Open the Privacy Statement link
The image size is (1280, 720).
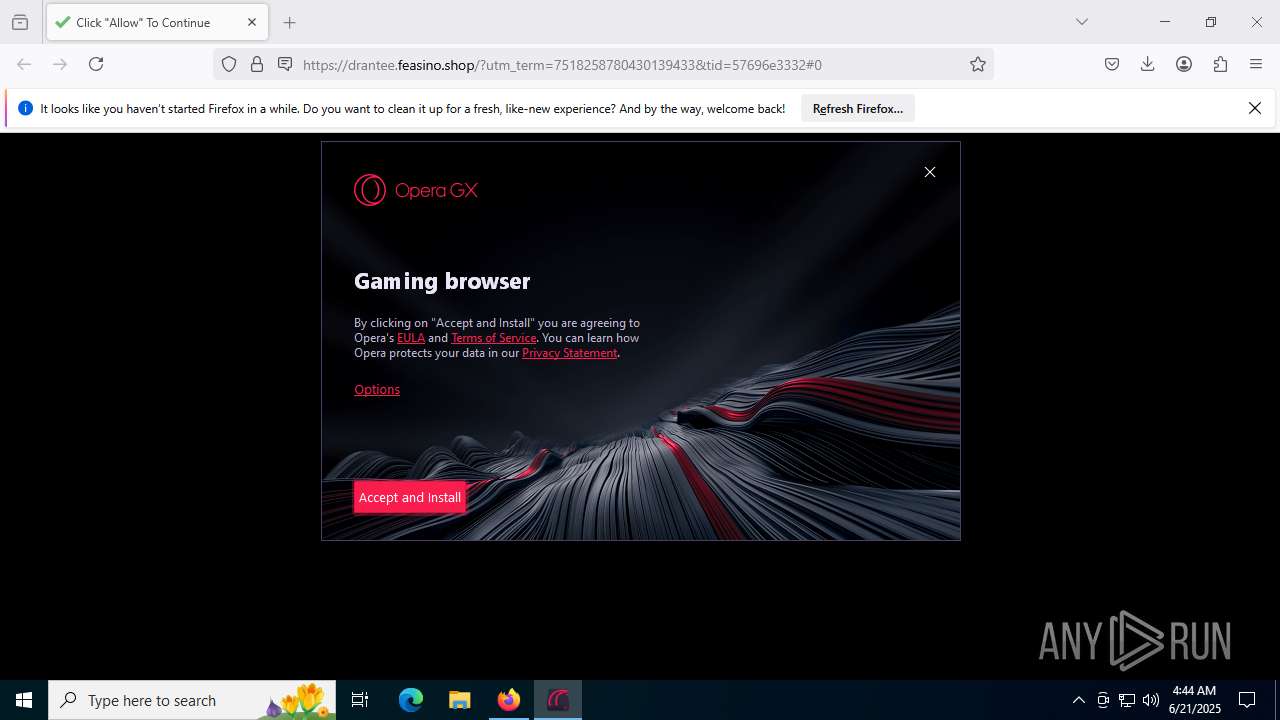pos(569,353)
